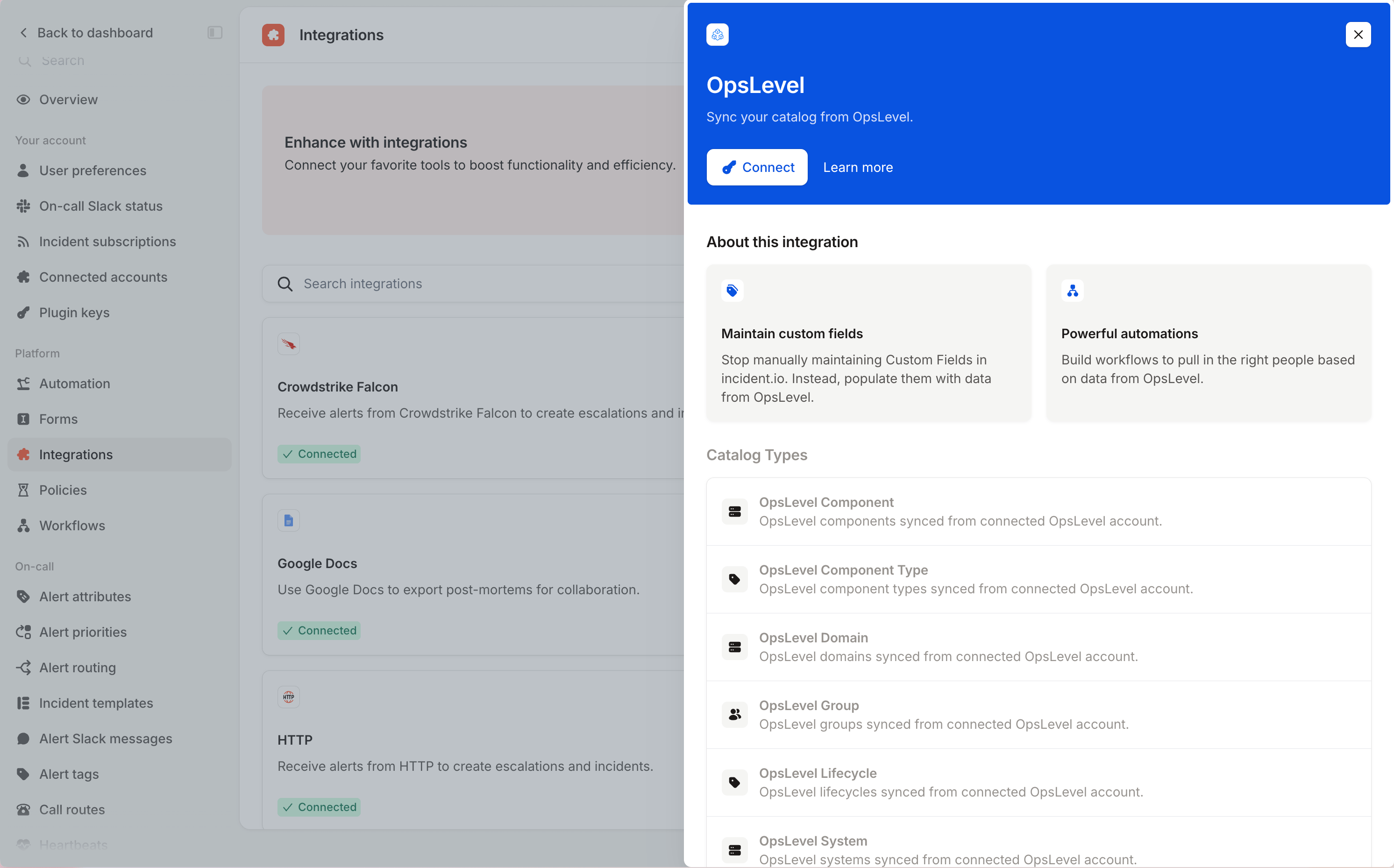The image size is (1394, 868).
Task: Click the OpsLevel logo icon in header
Action: [718, 35]
